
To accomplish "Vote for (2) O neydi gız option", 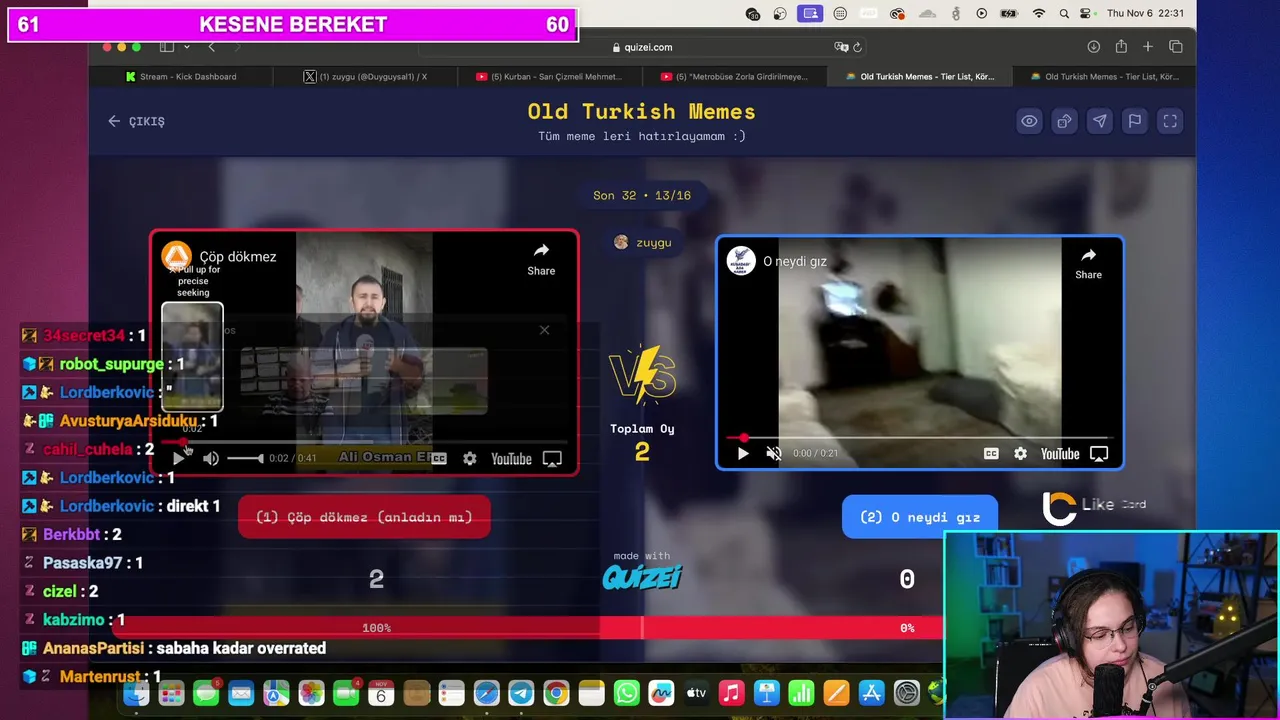I will point(920,517).
